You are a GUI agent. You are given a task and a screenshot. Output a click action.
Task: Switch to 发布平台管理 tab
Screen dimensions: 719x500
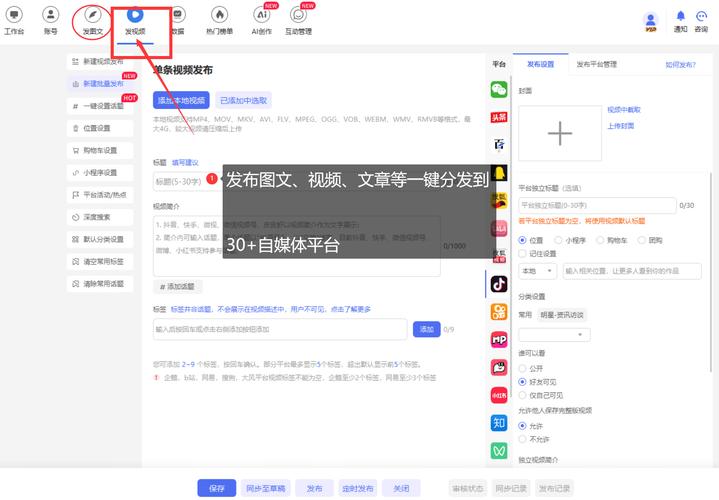[x=596, y=64]
